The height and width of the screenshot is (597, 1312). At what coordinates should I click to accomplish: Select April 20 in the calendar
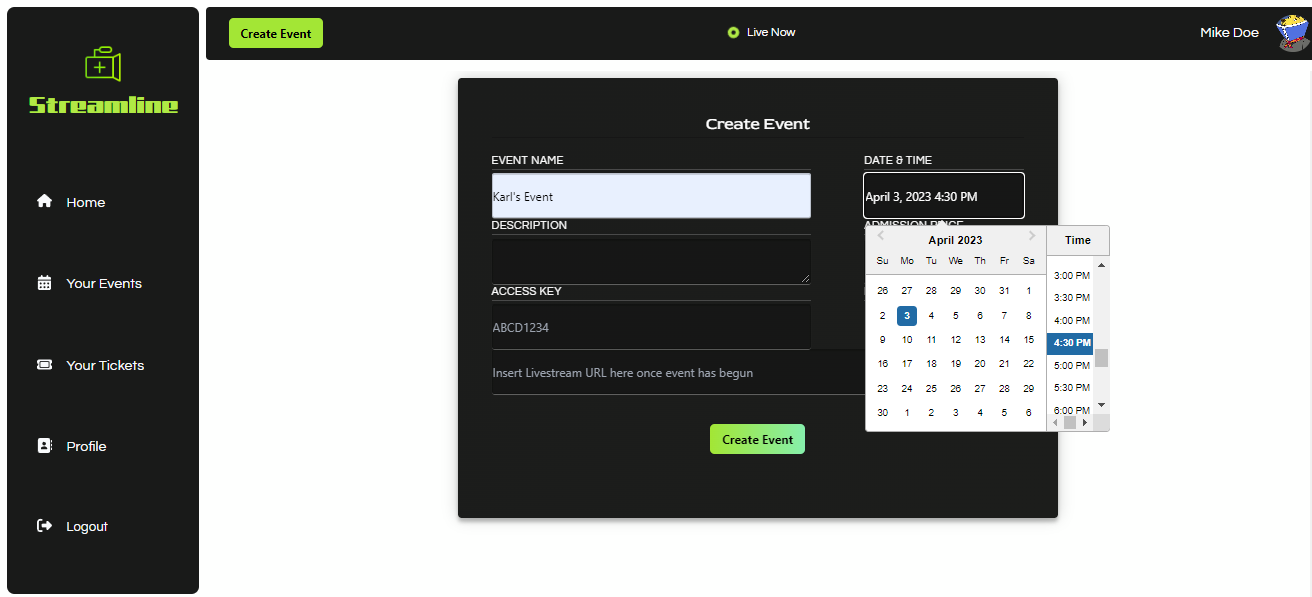(x=980, y=364)
